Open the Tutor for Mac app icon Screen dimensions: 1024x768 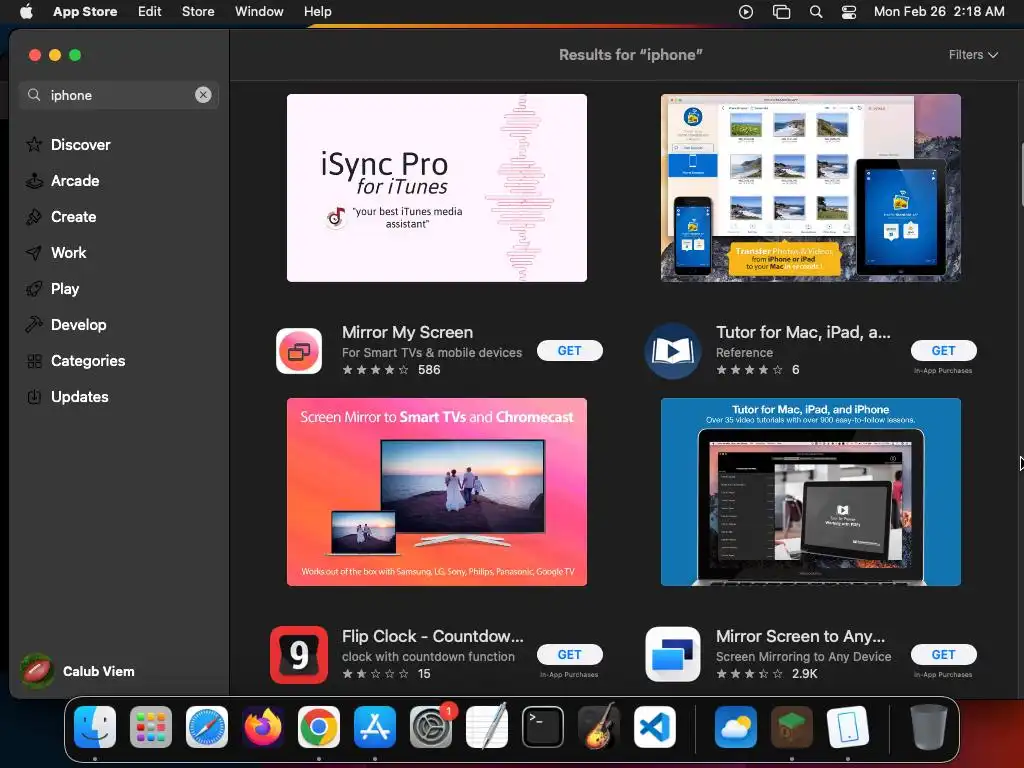pos(673,351)
